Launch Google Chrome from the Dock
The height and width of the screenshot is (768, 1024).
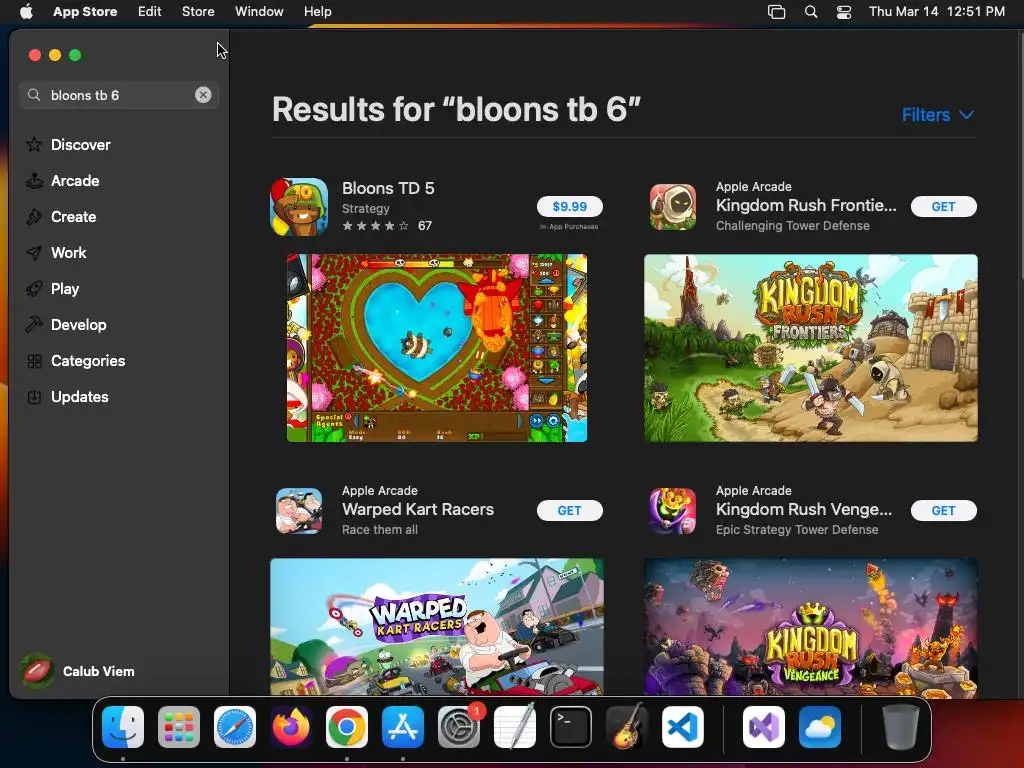point(347,727)
